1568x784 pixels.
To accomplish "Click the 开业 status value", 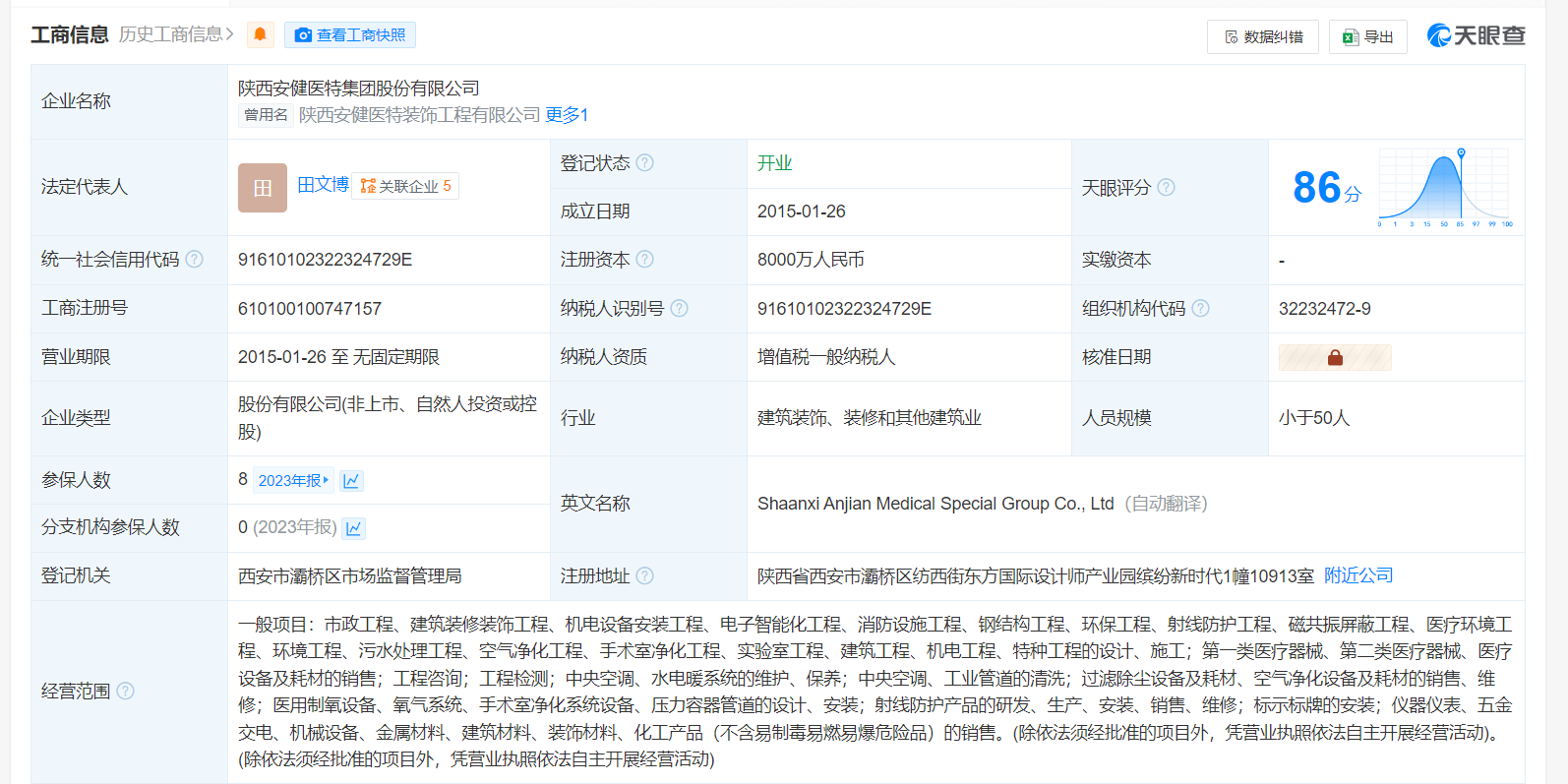I will click(774, 163).
